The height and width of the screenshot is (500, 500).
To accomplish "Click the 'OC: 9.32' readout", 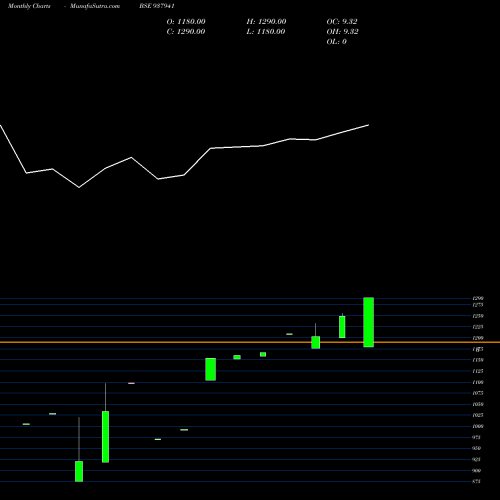I will point(342,22).
